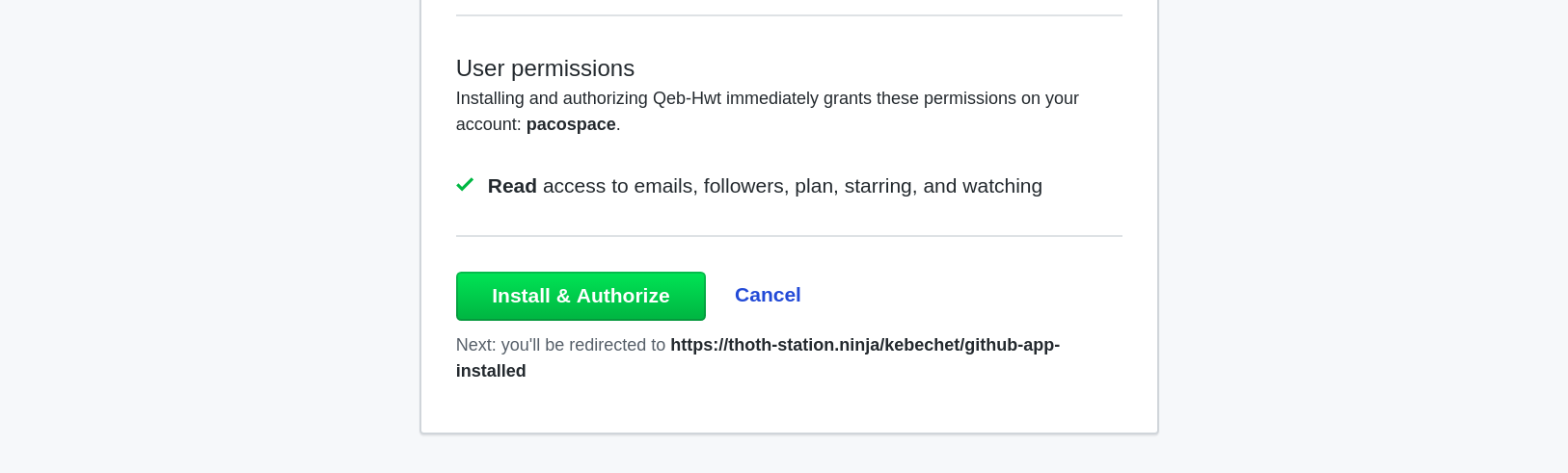Click the divider above User permissions heading
The image size is (1568, 473).
coord(789,15)
